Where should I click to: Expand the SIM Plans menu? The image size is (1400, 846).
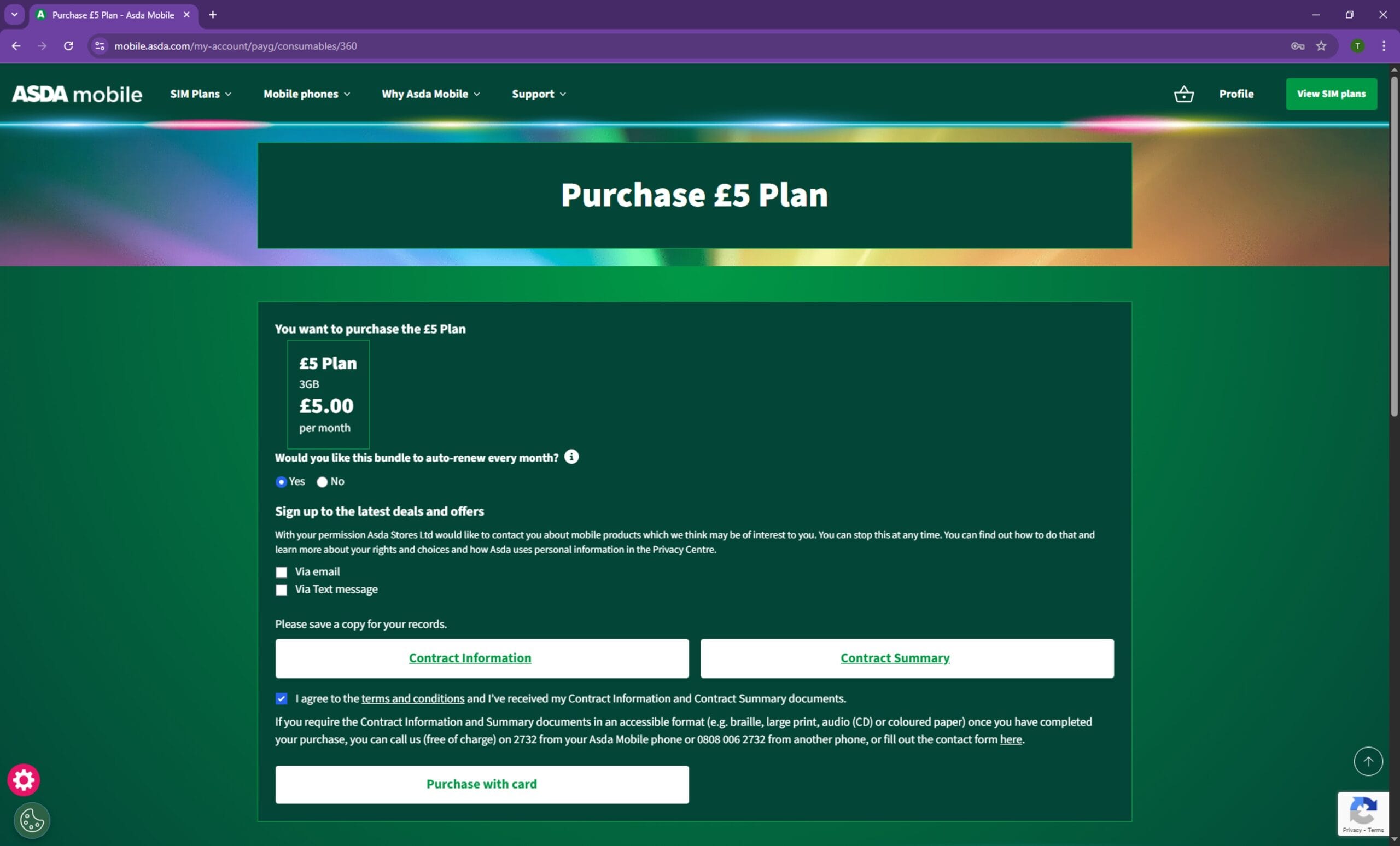[x=201, y=94]
